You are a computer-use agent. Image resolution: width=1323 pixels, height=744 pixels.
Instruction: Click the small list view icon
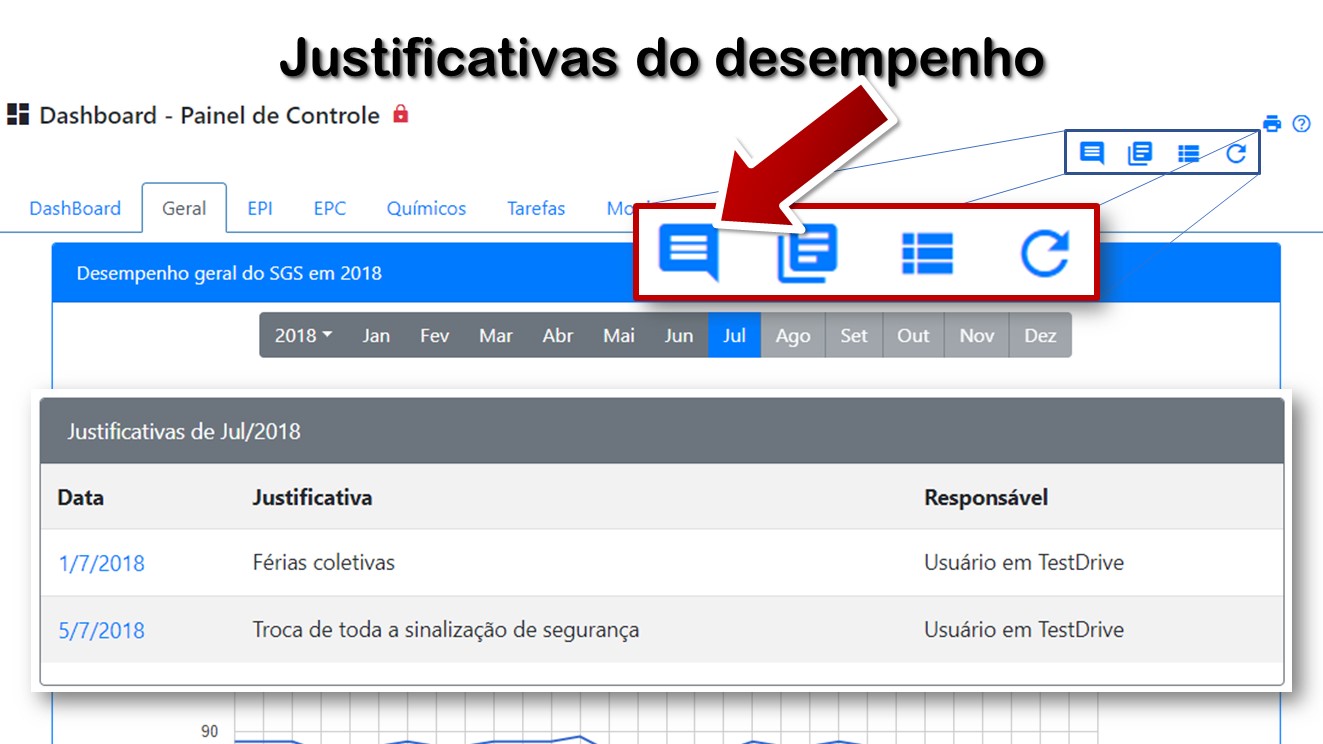coord(1188,153)
